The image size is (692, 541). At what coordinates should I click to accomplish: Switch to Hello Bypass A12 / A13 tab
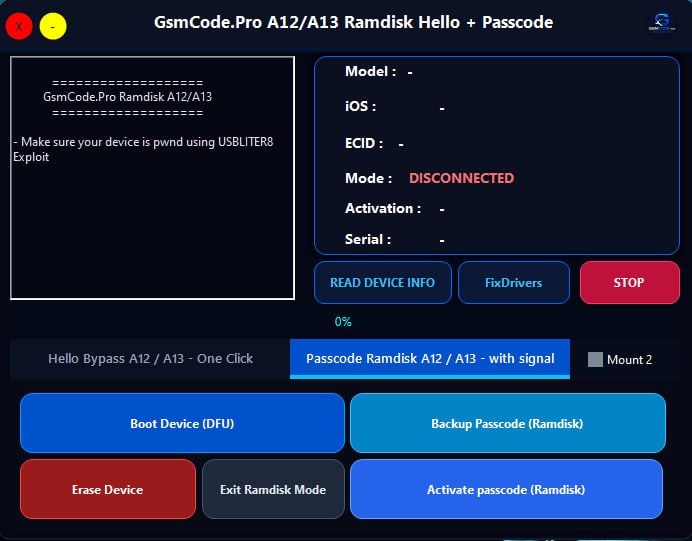click(150, 359)
